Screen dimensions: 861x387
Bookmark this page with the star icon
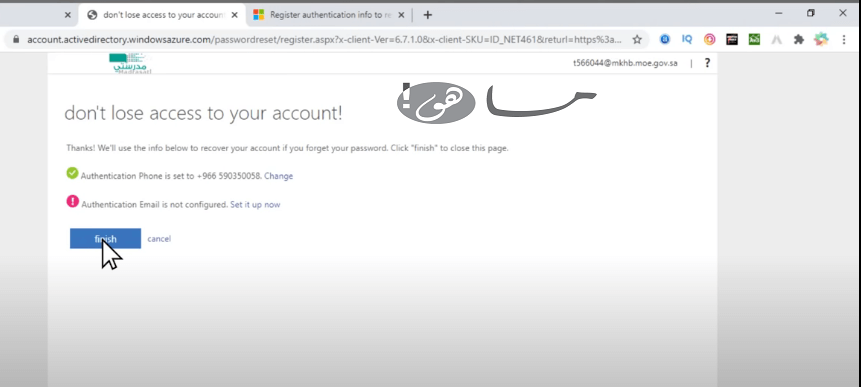point(637,40)
